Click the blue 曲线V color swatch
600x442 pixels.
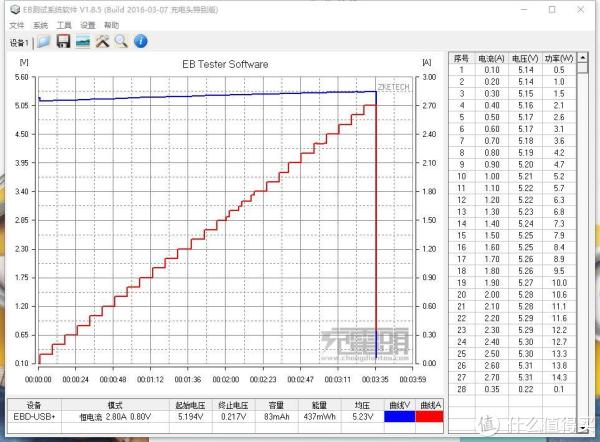[399, 417]
